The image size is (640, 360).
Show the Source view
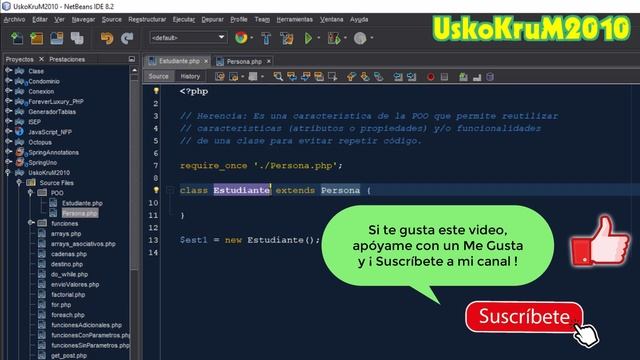coord(158,76)
